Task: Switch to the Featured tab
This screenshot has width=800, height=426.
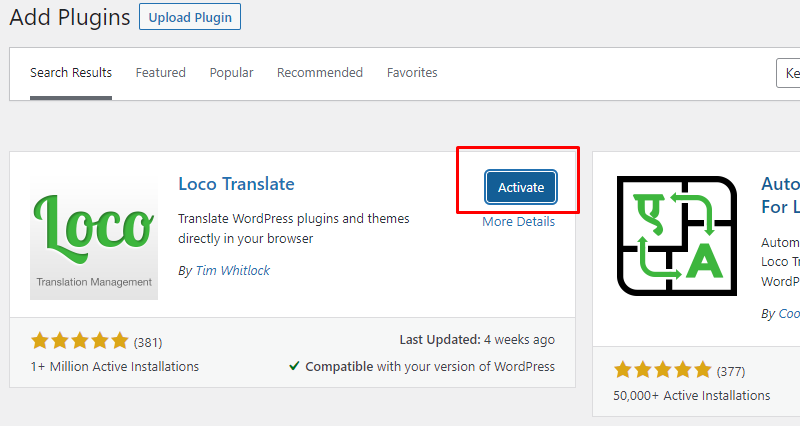Action: [x=161, y=72]
